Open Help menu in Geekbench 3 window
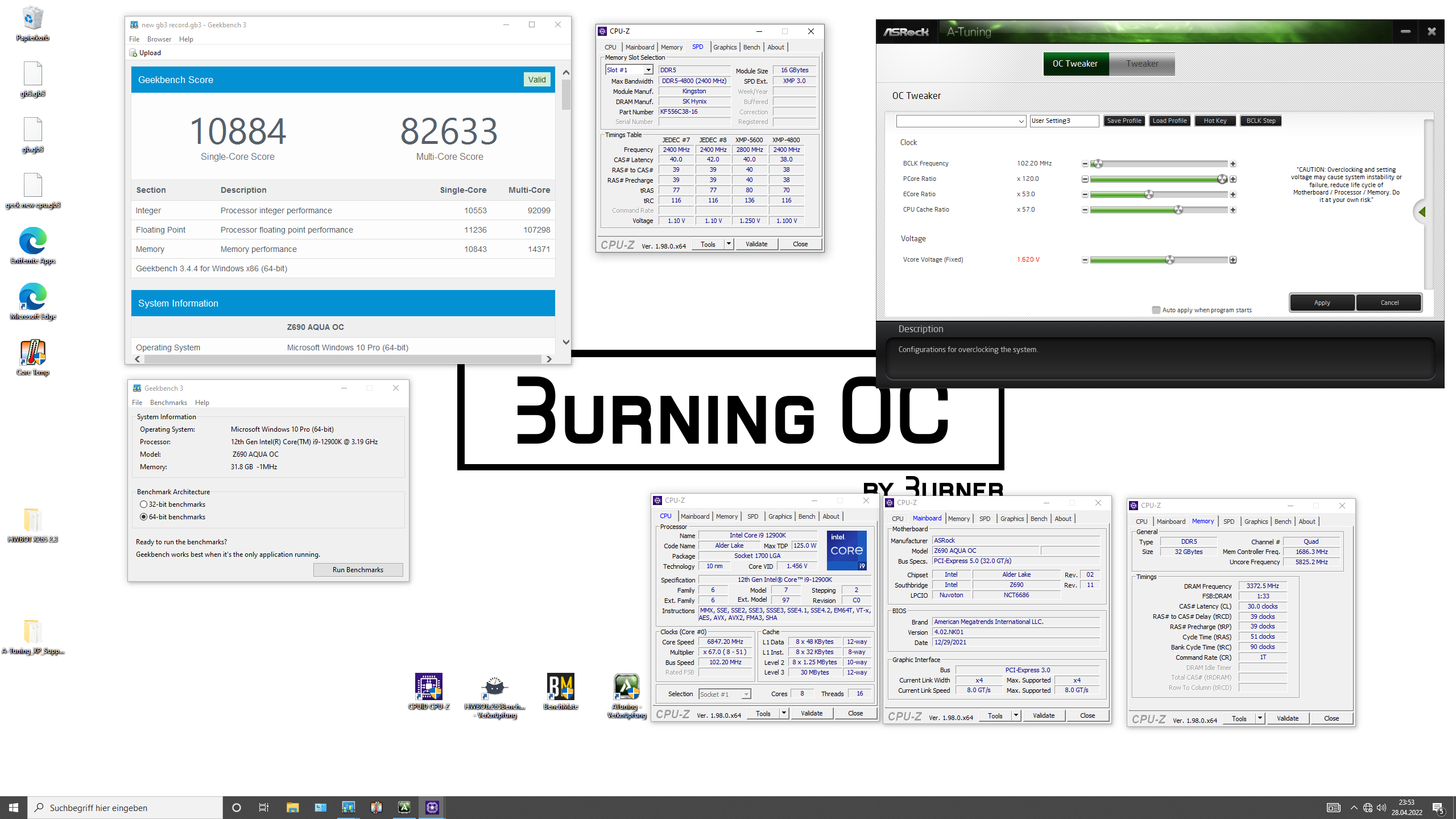The image size is (1456, 819). [201, 403]
